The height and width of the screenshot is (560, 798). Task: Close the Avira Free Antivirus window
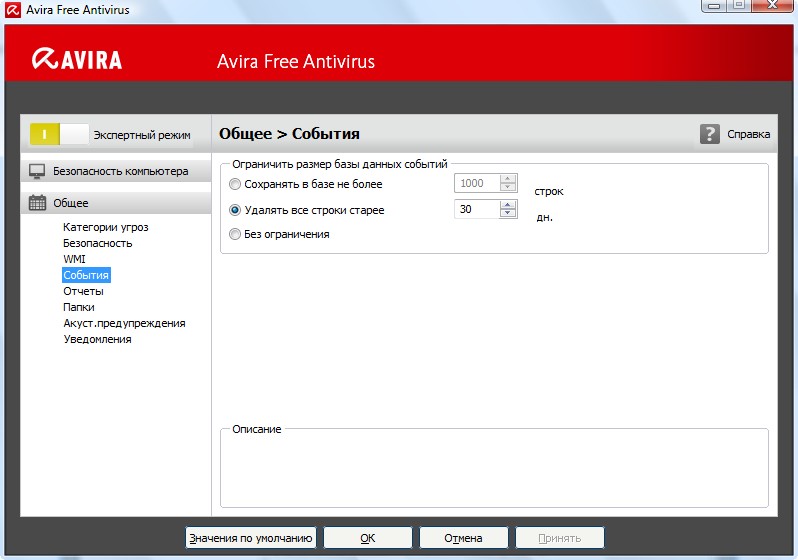pyautogui.click(x=773, y=6)
